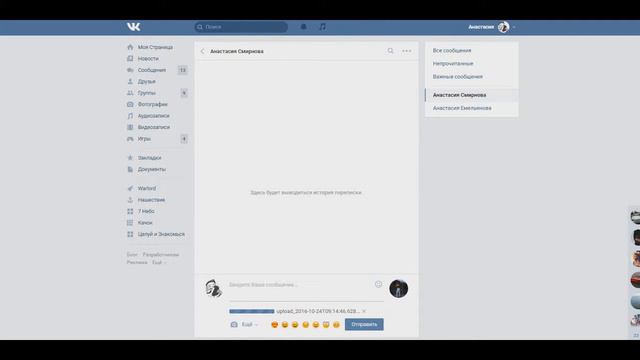Screen dimensions: 640x360
Task: Open the emoji picker smiley icon
Action: tap(378, 284)
